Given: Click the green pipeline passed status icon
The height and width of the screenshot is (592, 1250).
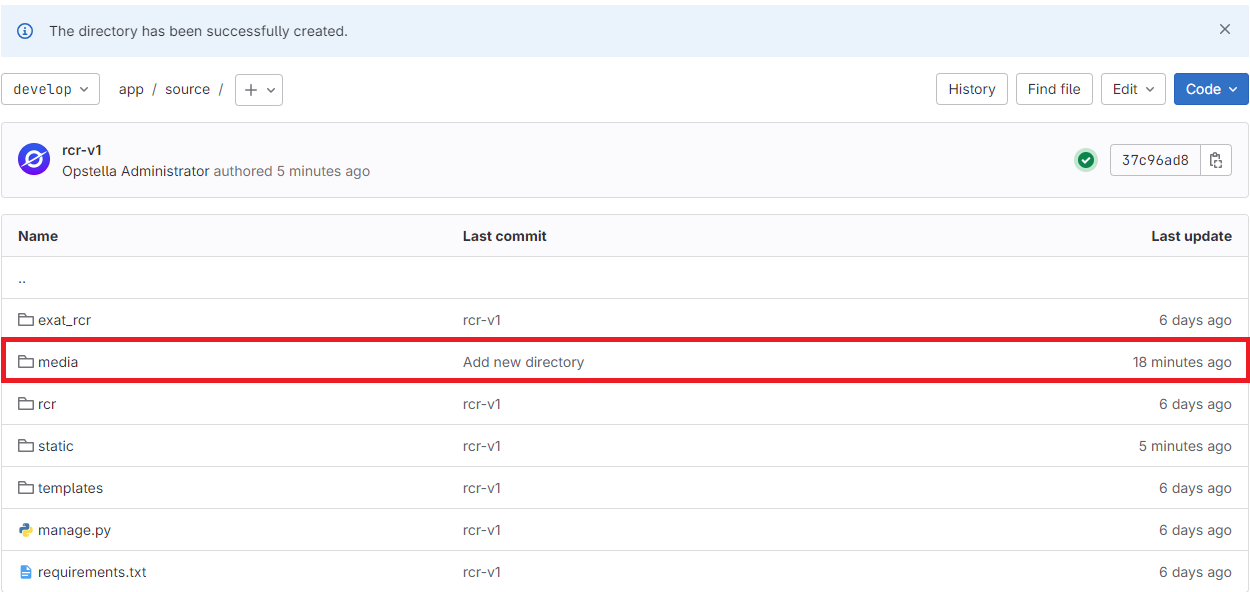Looking at the screenshot, I should tap(1085, 160).
